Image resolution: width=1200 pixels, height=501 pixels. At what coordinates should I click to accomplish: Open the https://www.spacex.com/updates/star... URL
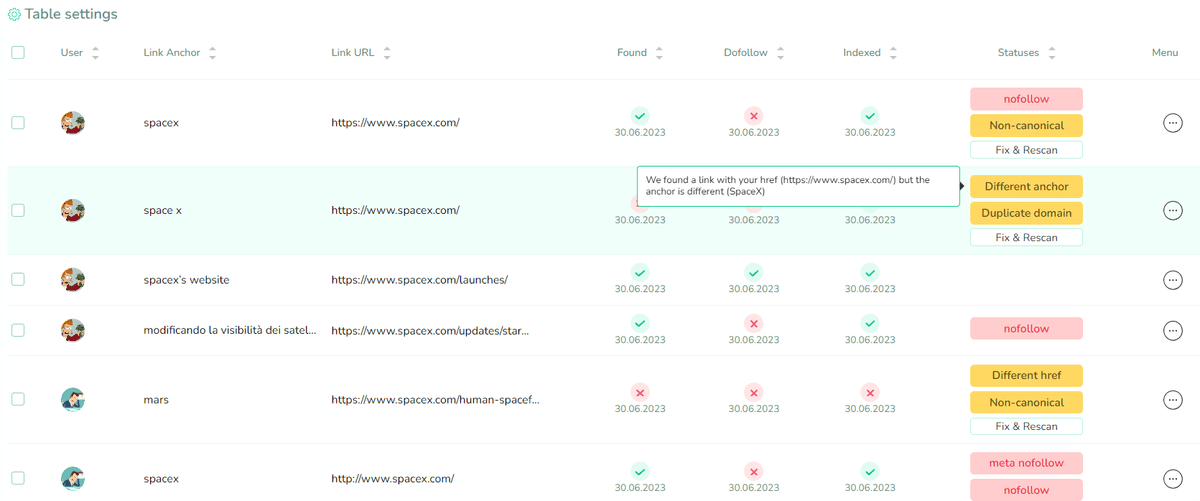tap(430, 330)
